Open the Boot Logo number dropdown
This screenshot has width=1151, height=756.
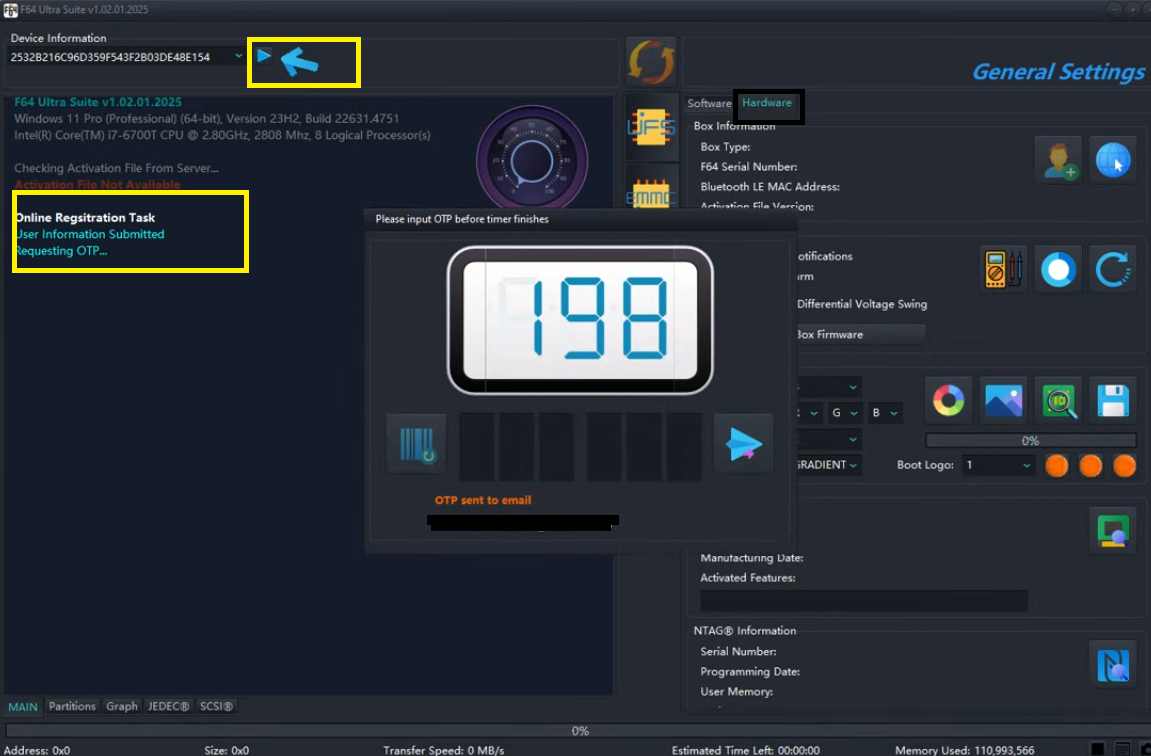tap(998, 465)
